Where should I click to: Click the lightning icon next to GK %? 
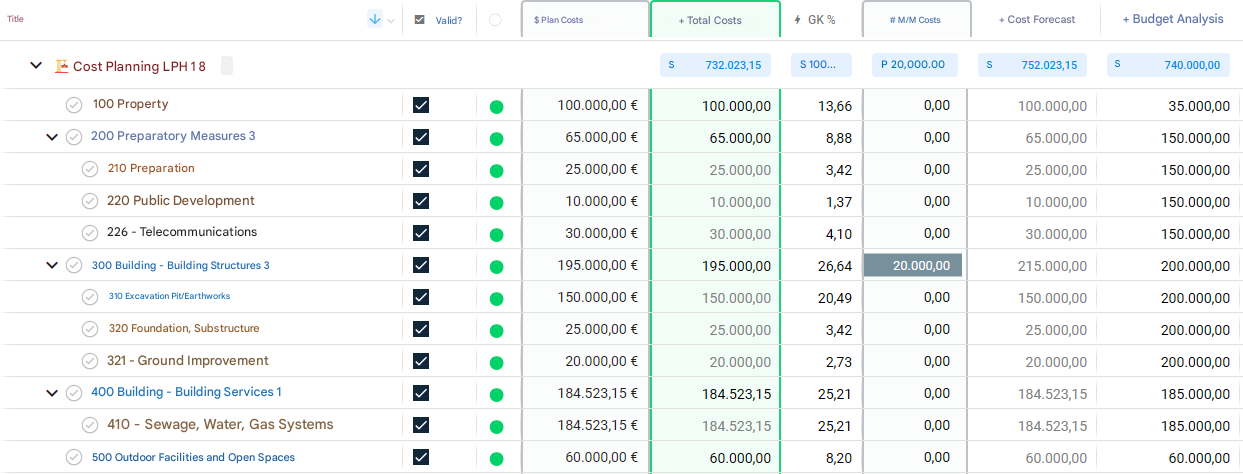click(x=797, y=20)
